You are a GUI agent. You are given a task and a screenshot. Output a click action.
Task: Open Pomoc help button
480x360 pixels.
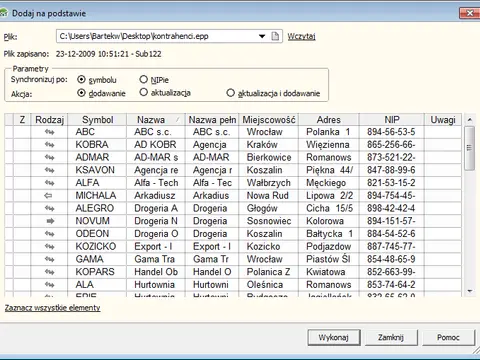point(448,337)
